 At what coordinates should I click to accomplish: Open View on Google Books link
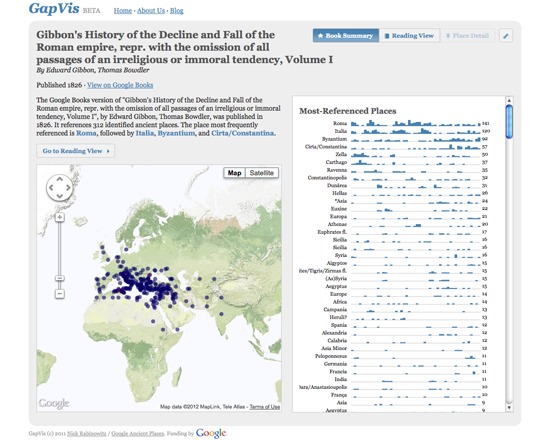pos(120,85)
